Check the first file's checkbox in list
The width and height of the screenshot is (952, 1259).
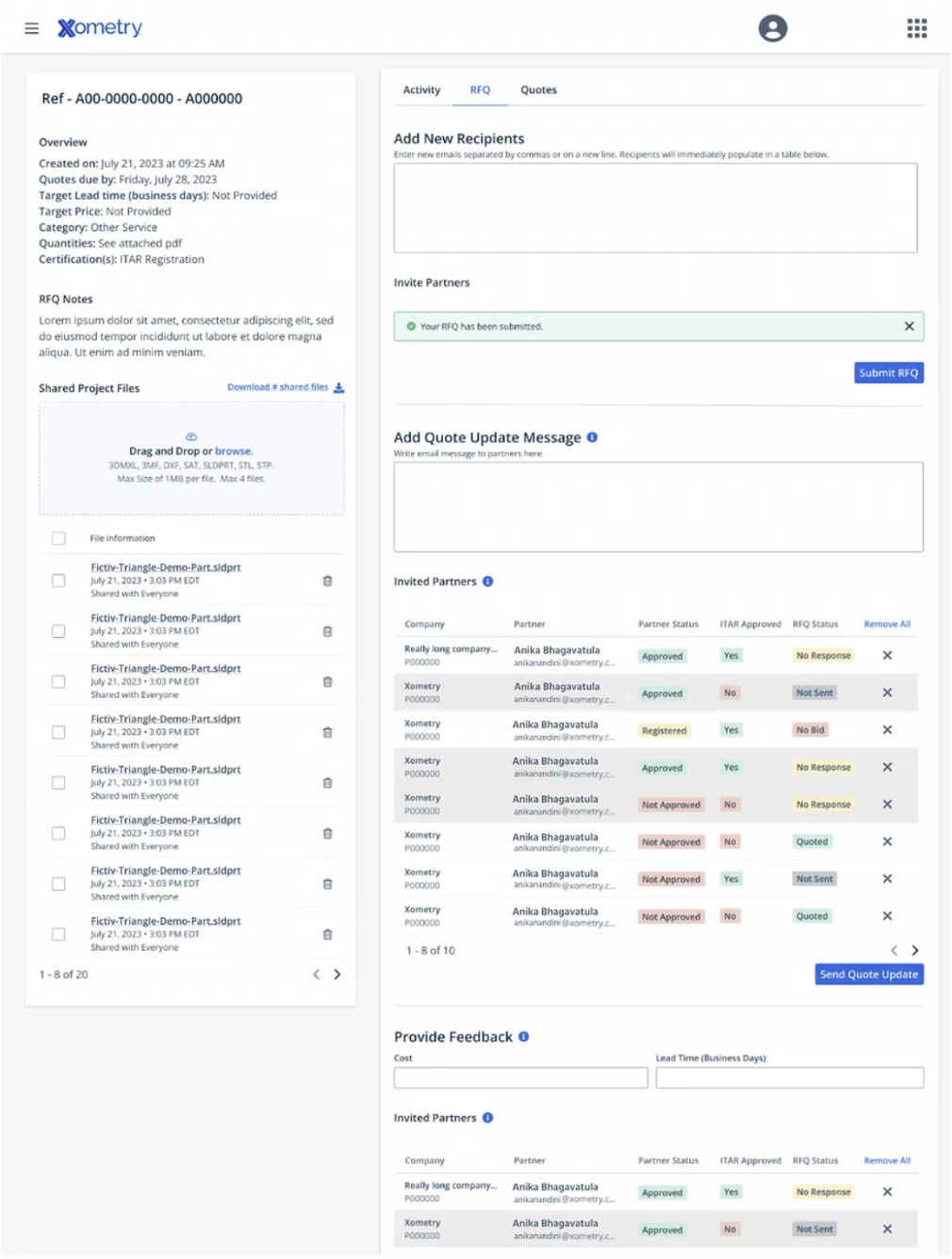pyautogui.click(x=58, y=581)
